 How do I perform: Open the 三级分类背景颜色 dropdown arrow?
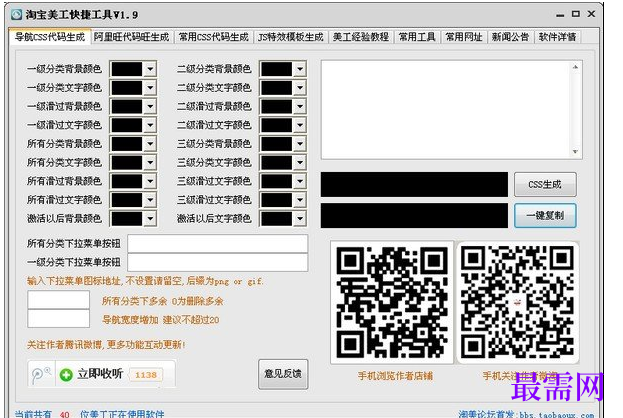[x=300, y=143]
